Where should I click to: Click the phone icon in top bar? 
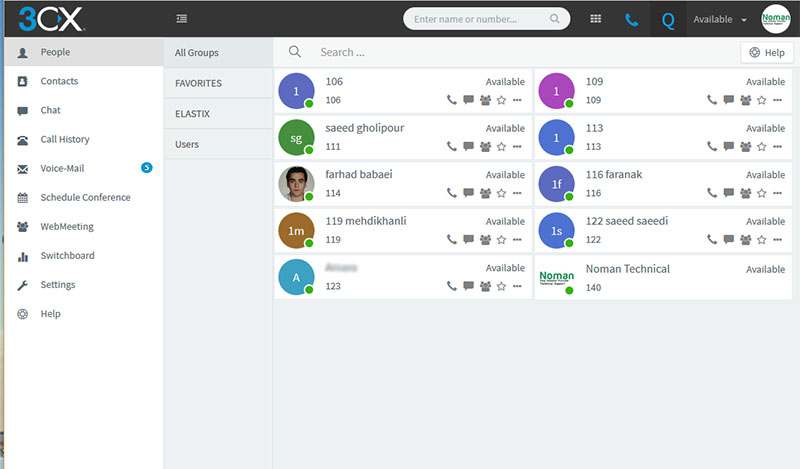click(x=631, y=19)
